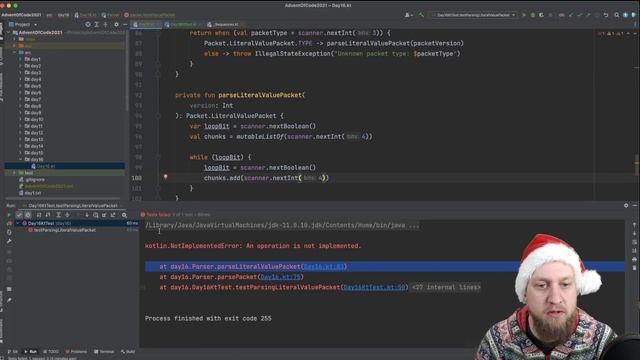Click the yellow light bulb intention icon

pyautogui.click(x=165, y=177)
